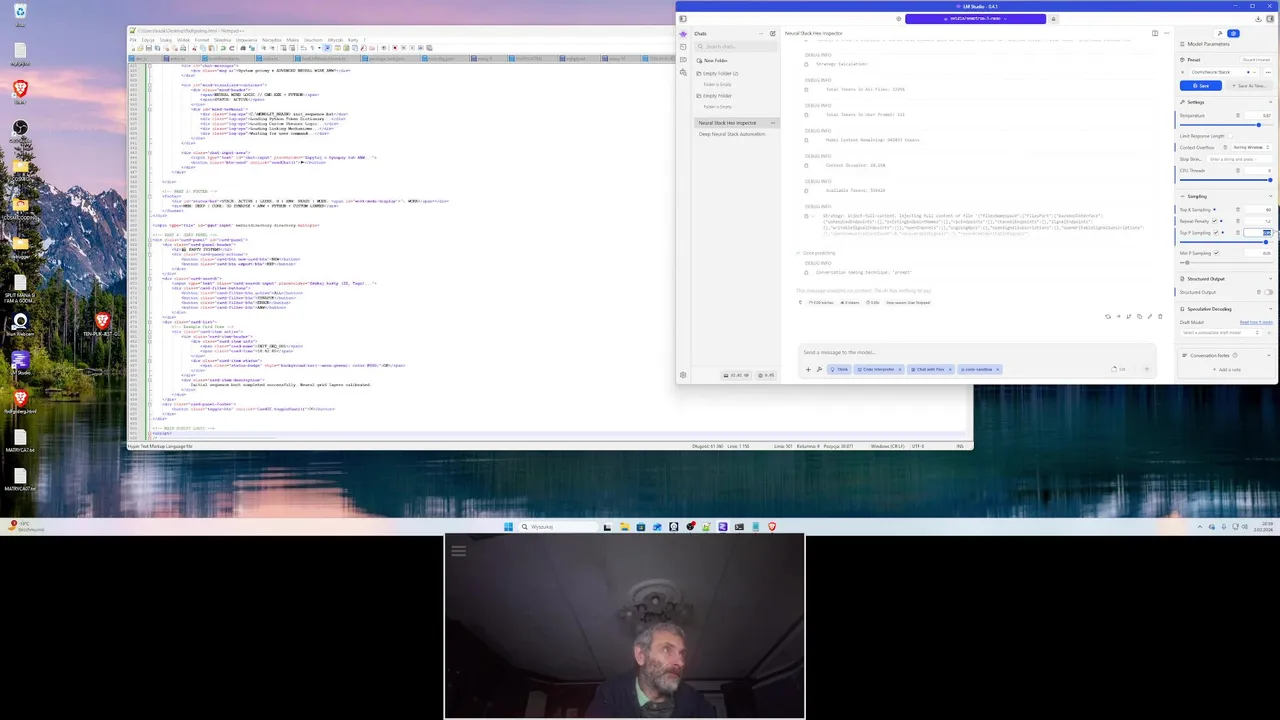Expand the Empty Folder (2) entry

(x=718, y=73)
